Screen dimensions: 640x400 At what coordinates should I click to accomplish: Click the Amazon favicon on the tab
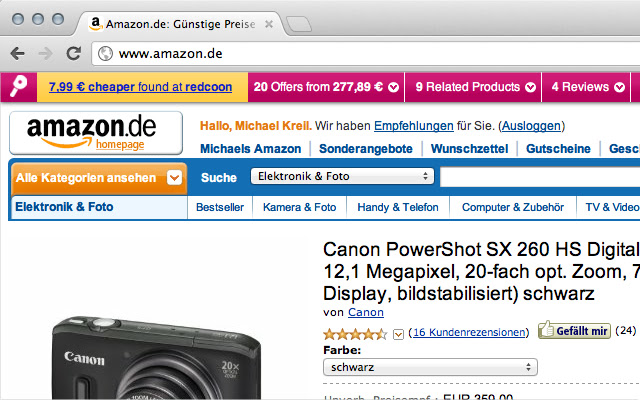click(x=96, y=24)
